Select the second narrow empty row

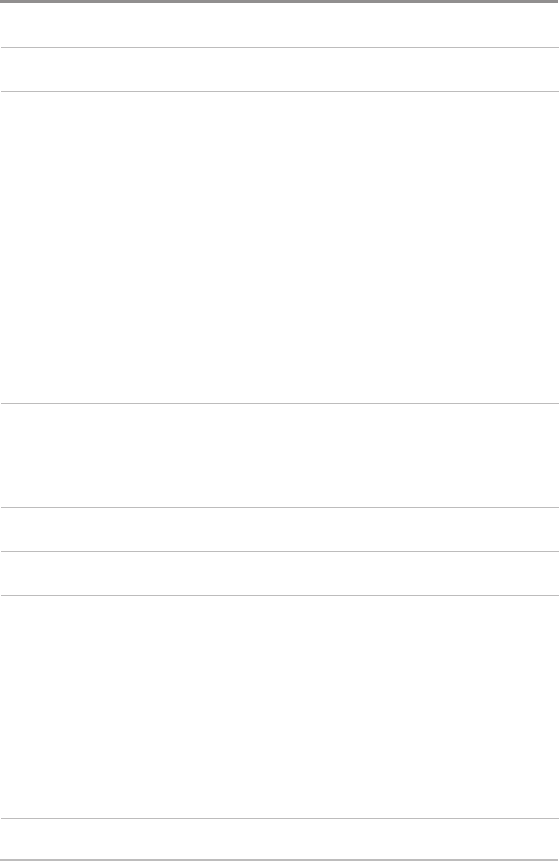[x=280, y=69]
